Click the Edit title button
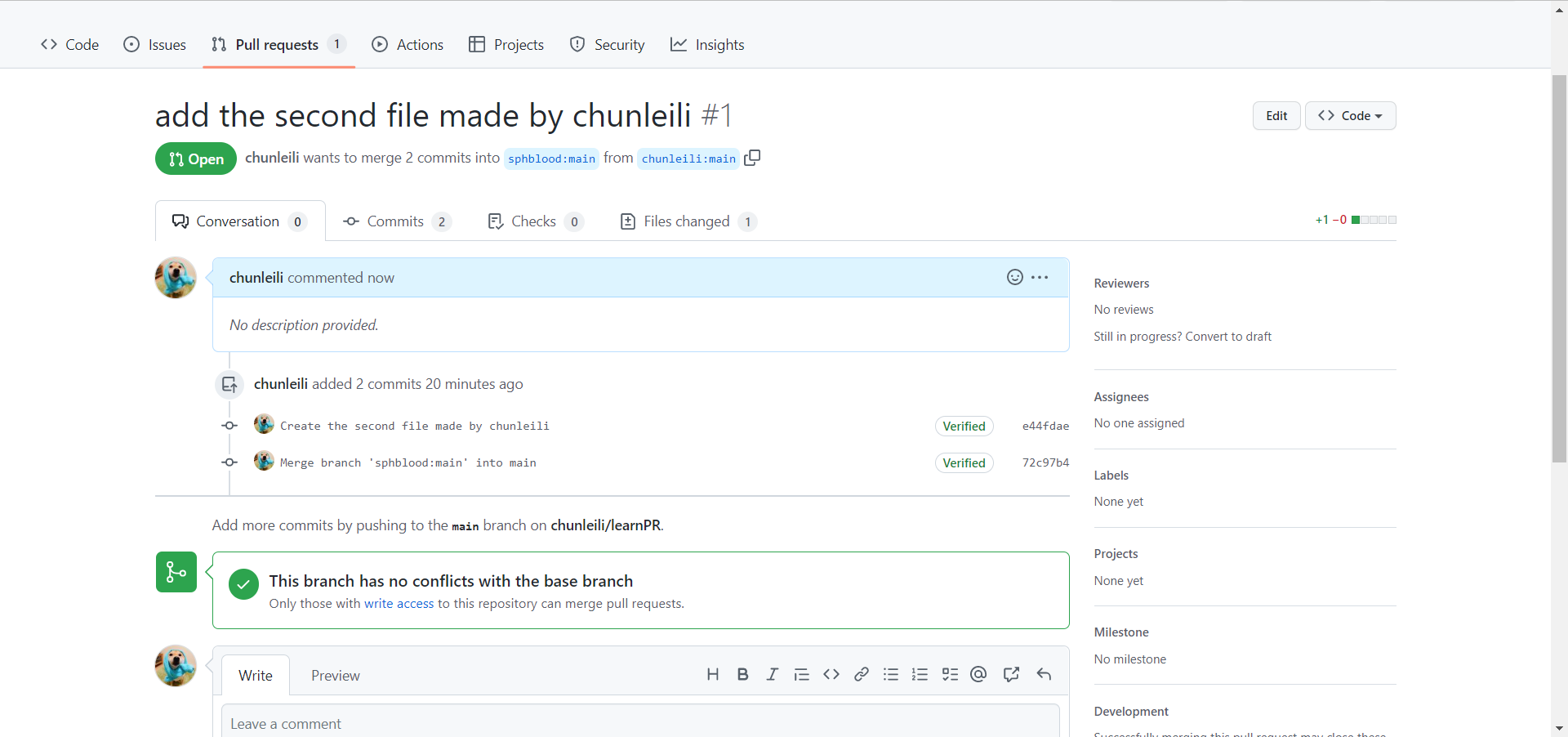This screenshot has height=737, width=1568. tap(1276, 116)
